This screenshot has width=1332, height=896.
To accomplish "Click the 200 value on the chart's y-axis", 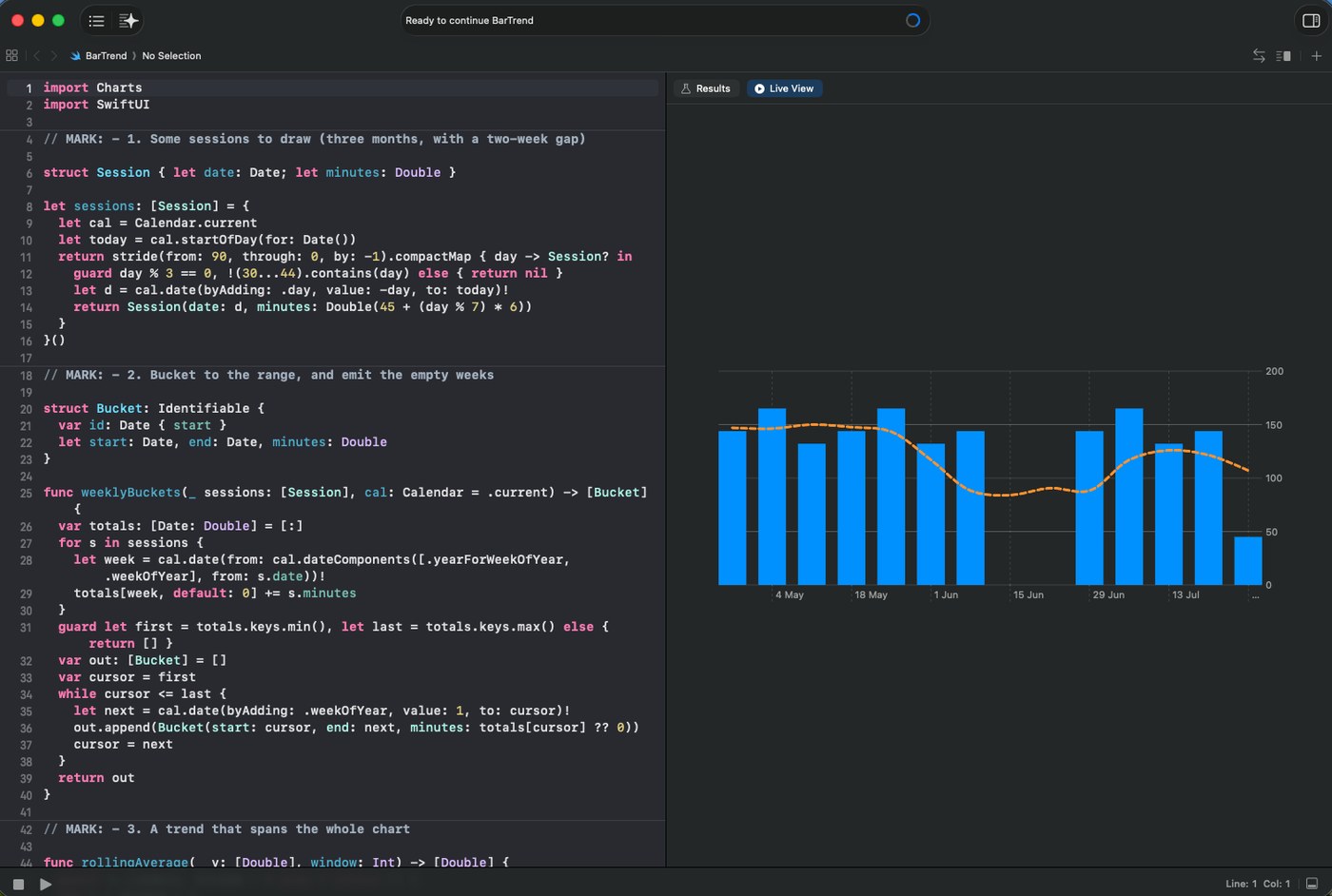I will pos(1274,372).
